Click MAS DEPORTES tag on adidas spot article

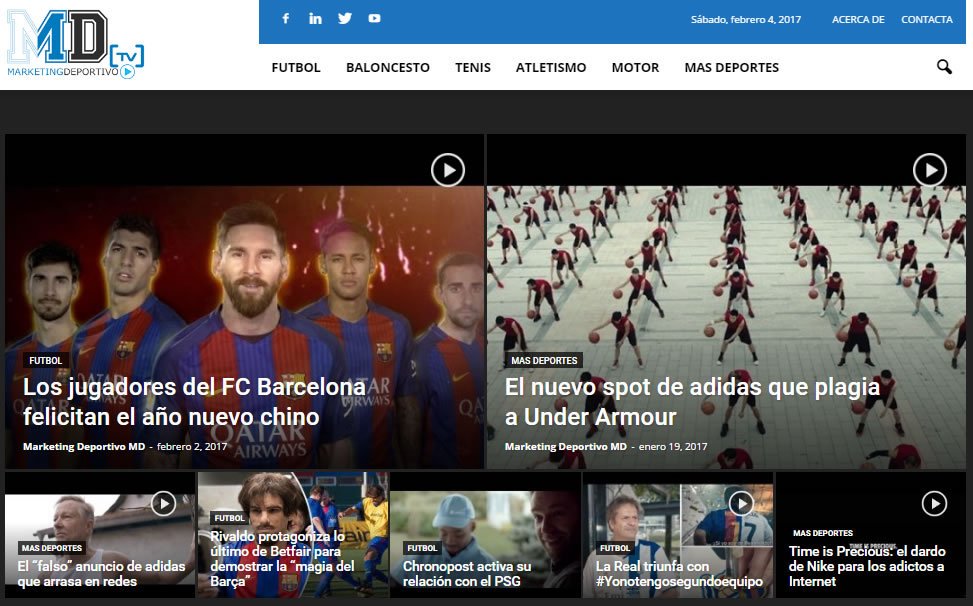544,360
